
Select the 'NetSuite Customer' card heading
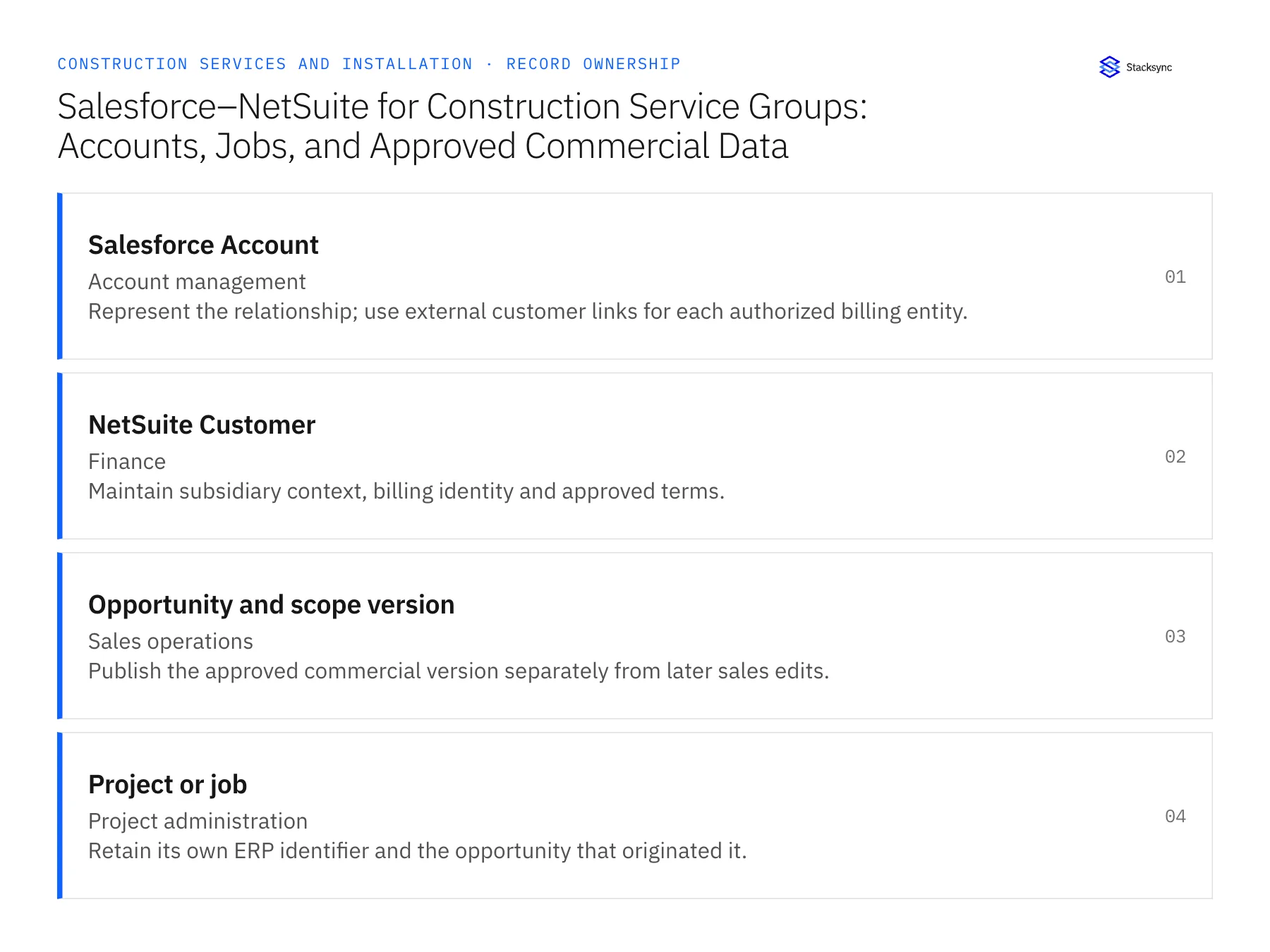coord(202,425)
